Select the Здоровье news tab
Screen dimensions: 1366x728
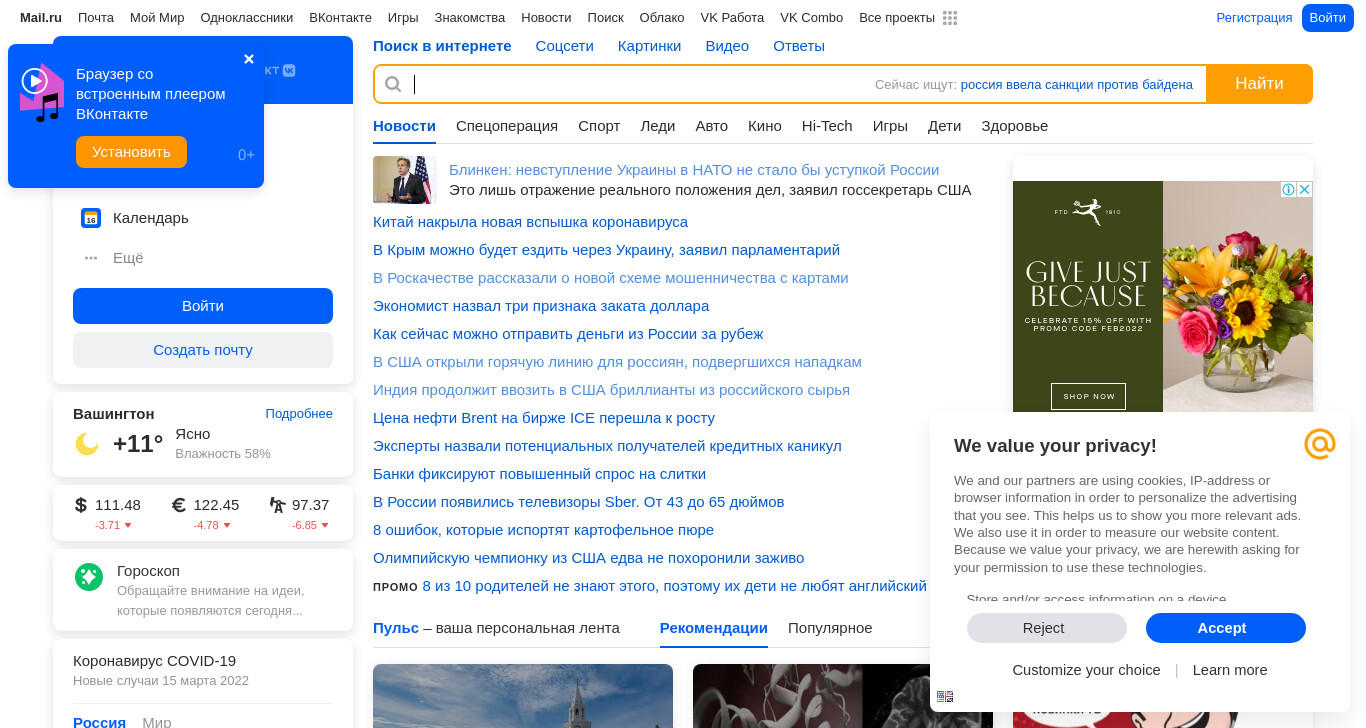1015,126
